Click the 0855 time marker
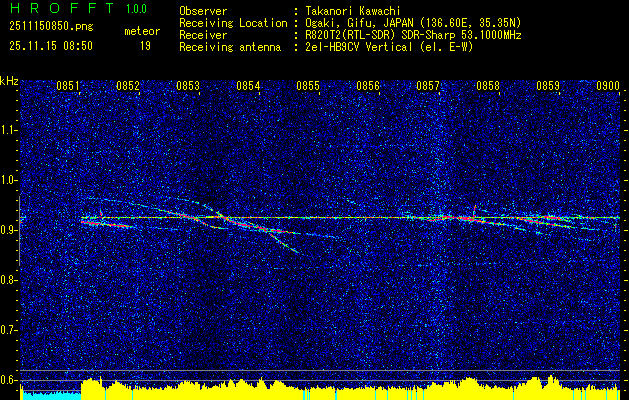629x400 pixels. point(308,86)
